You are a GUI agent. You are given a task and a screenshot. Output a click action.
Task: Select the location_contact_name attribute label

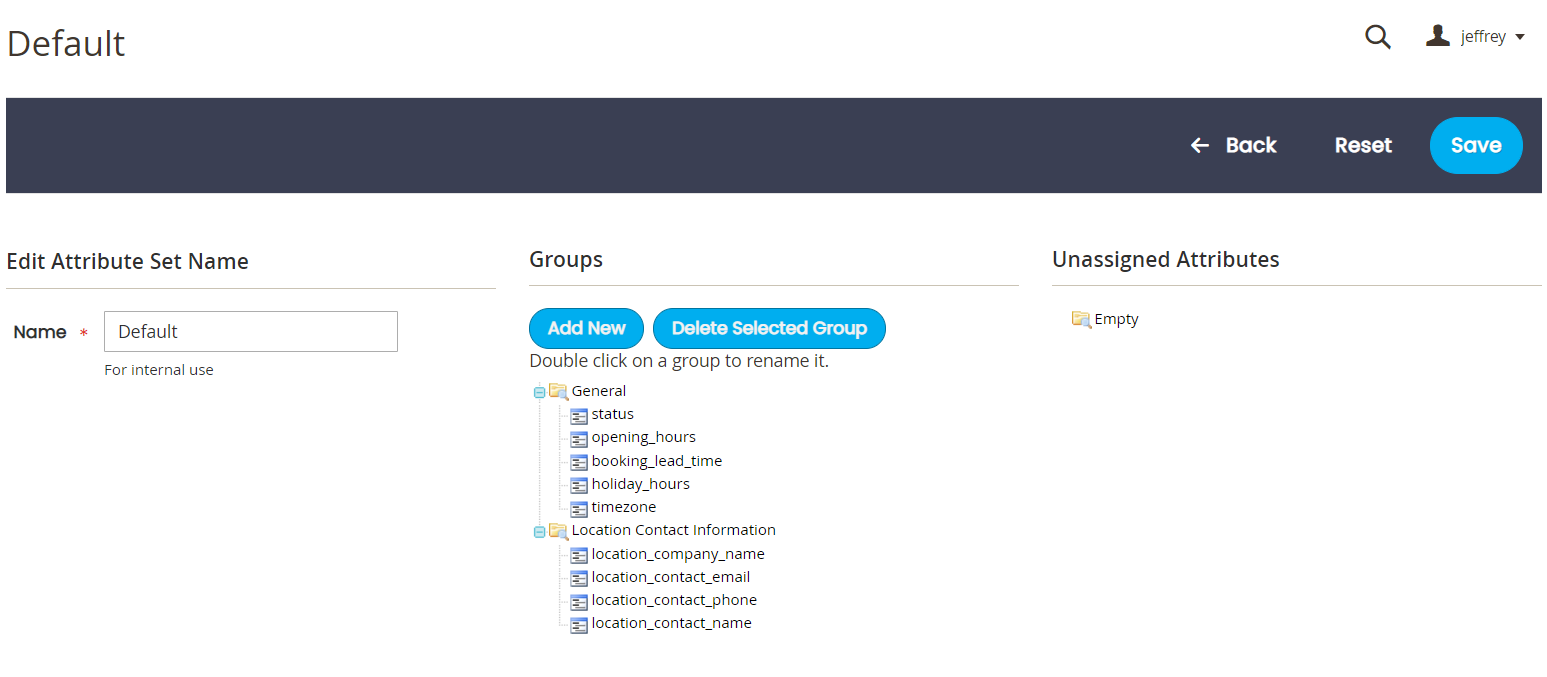click(x=671, y=623)
